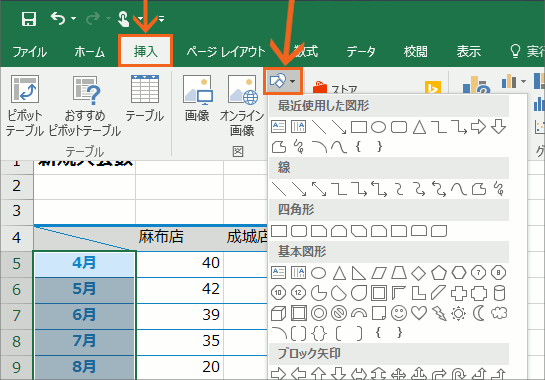Select the left block arrow in ブロック矢印
The width and height of the screenshot is (545, 380).
[298, 374]
